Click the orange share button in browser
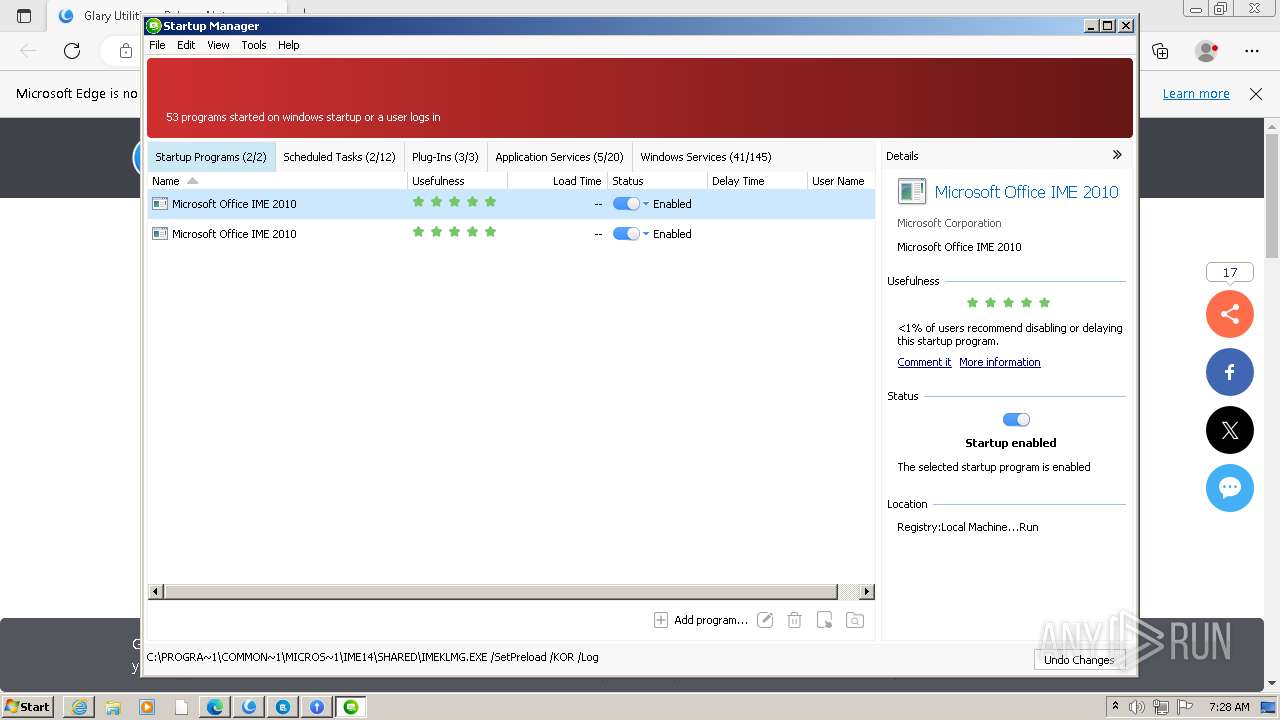Viewport: 1280px width, 720px height. (1230, 315)
